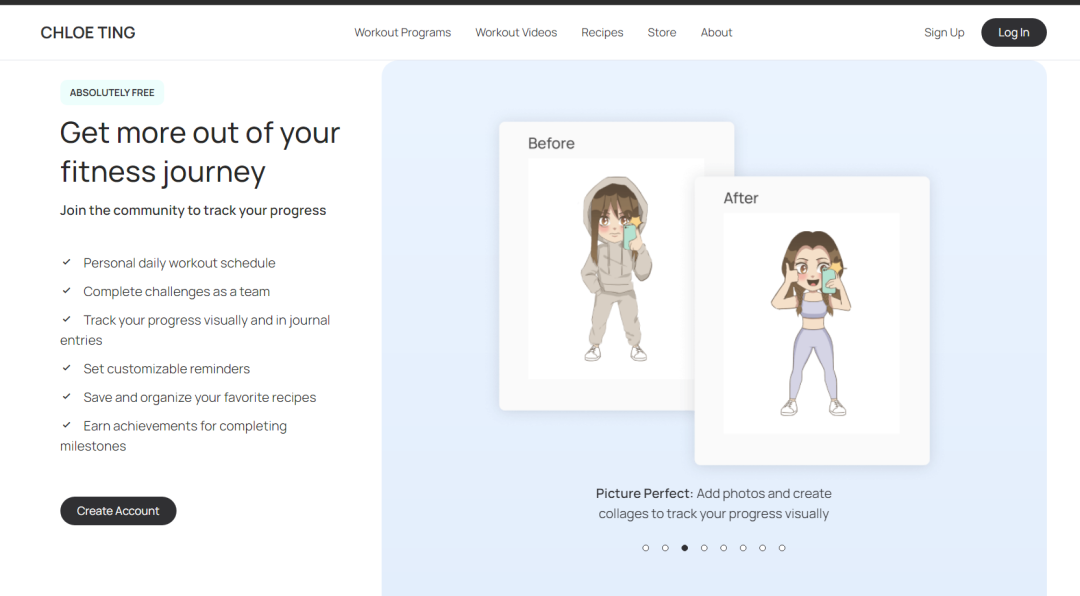Select the sixth carousel dot
Viewport: 1080px width, 596px height.
(742, 548)
